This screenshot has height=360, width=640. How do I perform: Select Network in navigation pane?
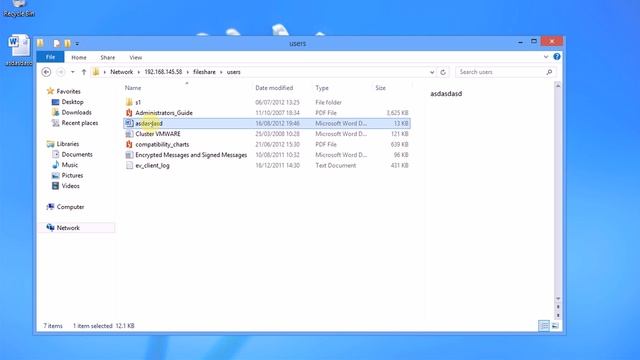coord(68,228)
